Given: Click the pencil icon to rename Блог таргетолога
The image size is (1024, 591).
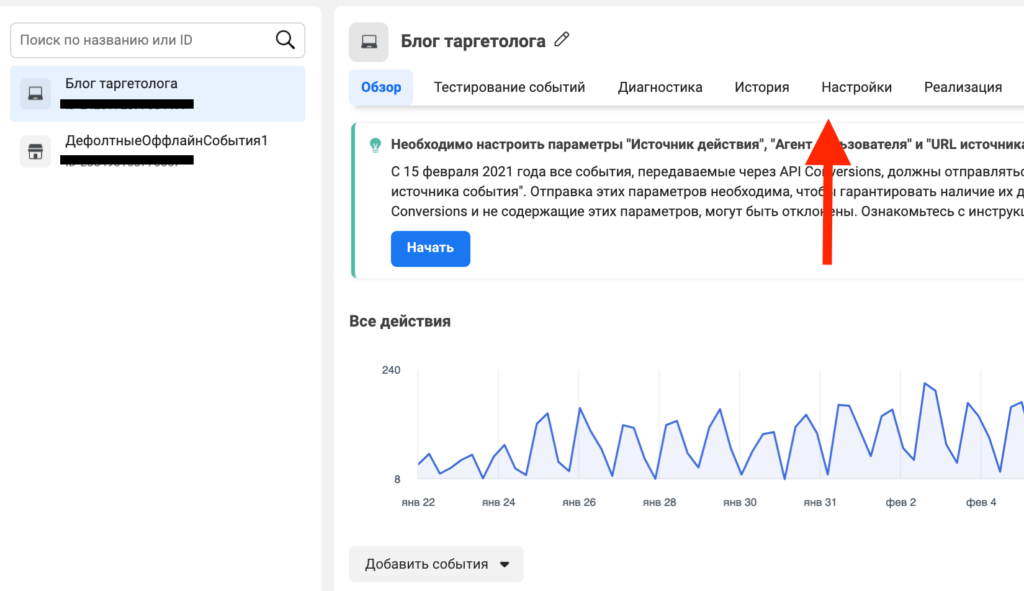Looking at the screenshot, I should [562, 40].
